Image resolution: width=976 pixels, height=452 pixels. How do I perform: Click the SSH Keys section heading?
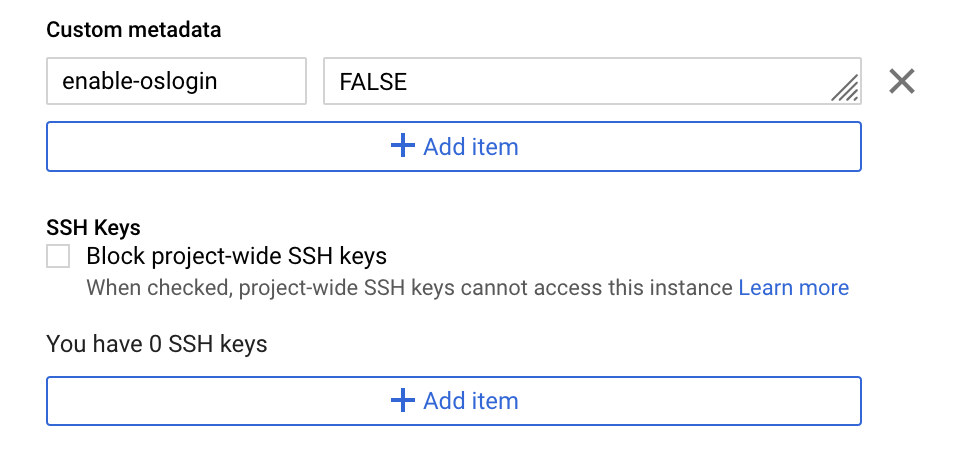coord(94,228)
